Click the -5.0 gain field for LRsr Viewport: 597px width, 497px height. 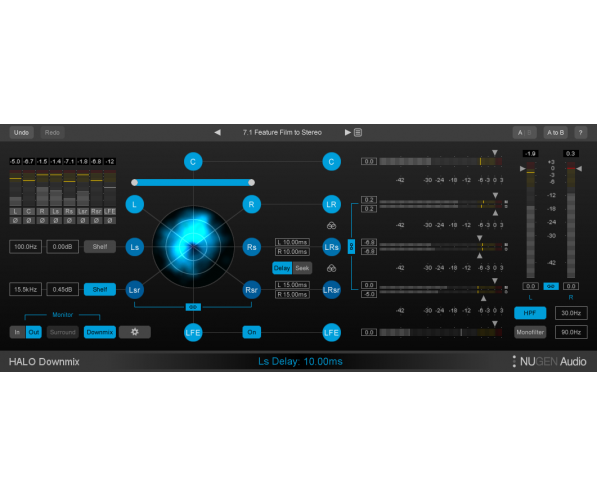pos(369,294)
